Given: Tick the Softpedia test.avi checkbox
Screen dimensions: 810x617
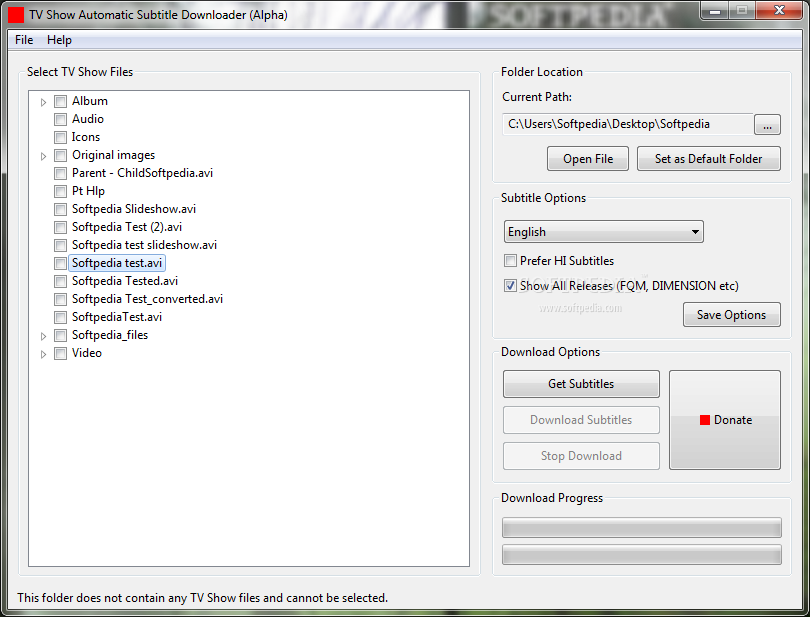Looking at the screenshot, I should click(60, 263).
